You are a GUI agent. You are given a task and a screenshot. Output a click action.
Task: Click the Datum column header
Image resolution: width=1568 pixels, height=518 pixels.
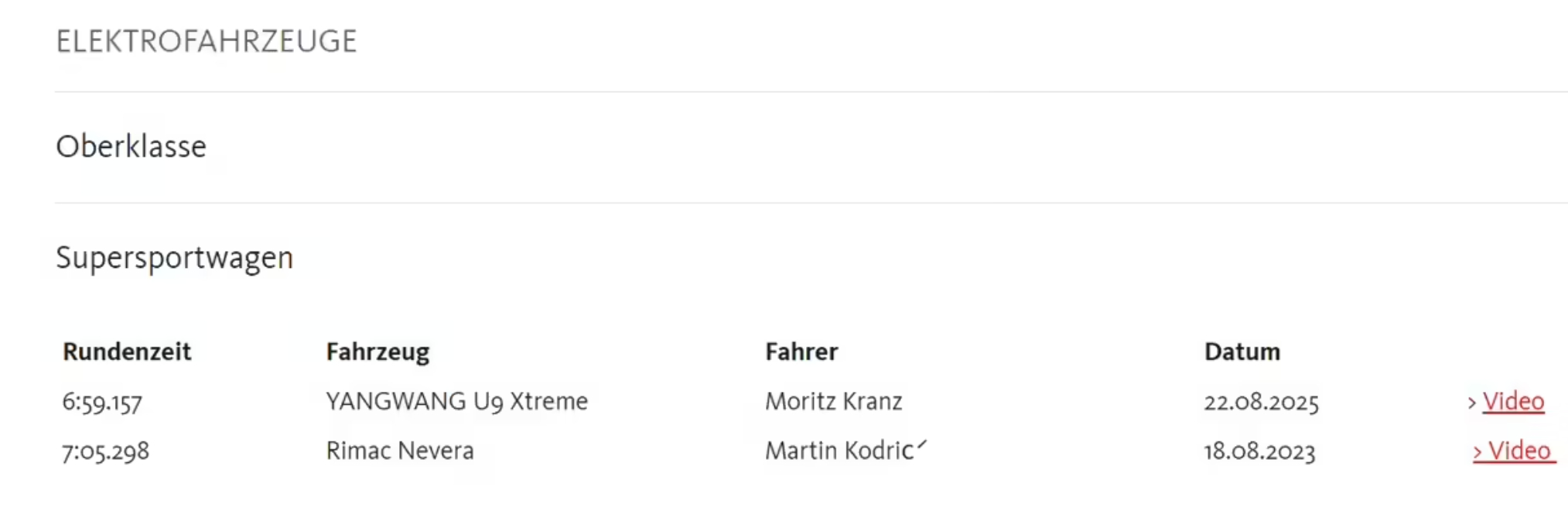point(1242,352)
